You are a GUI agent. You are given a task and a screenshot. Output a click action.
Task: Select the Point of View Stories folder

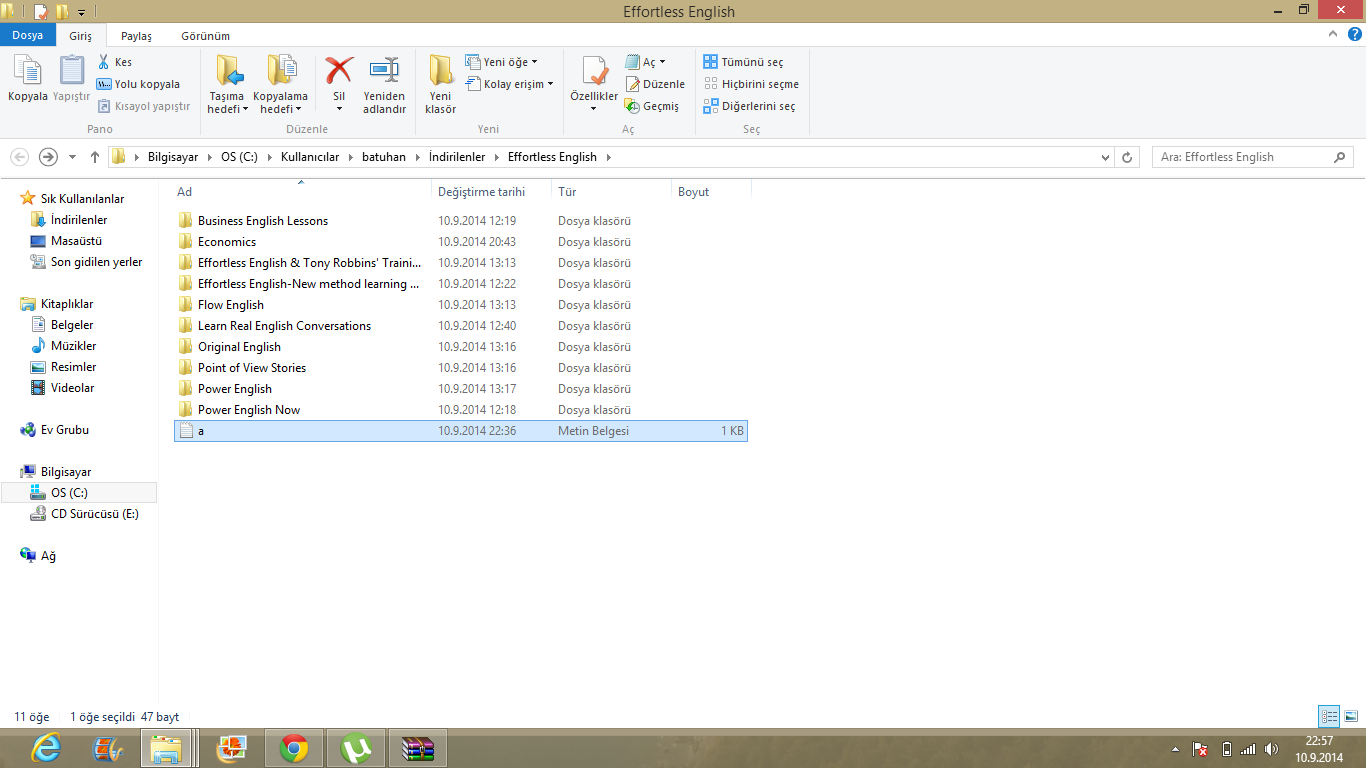pyautogui.click(x=251, y=368)
